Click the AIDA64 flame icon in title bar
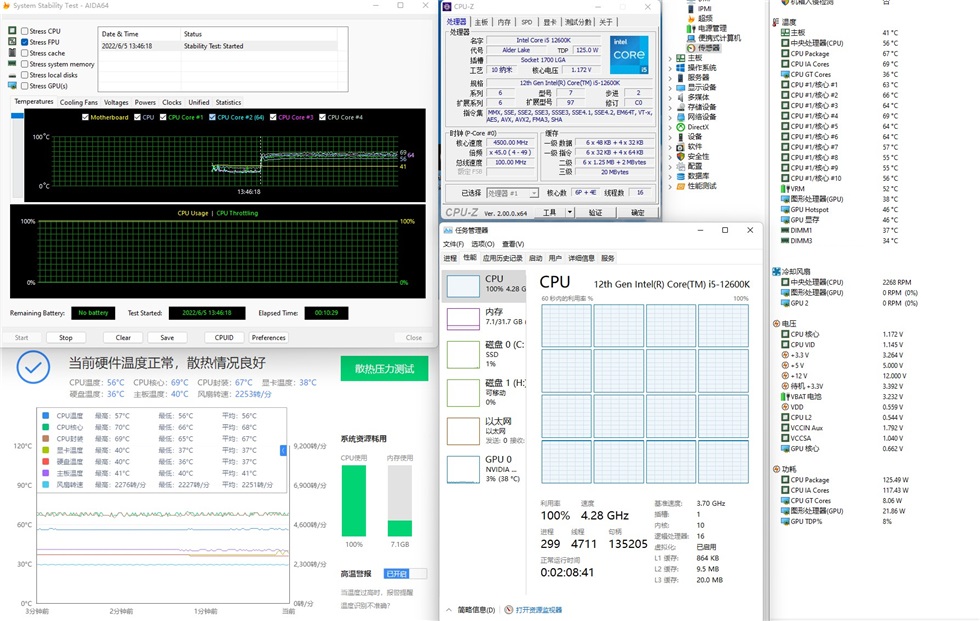Screen dimensions: 980x621 (6, 6)
